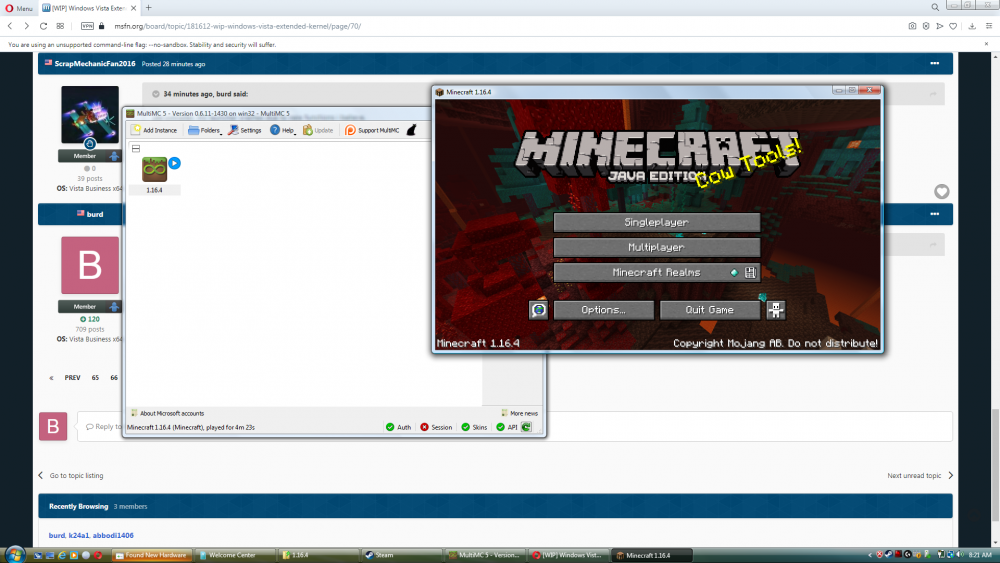Screen dimensions: 1000x563
Task: Click the Add Instance button in MultiMC
Action: click(154, 130)
